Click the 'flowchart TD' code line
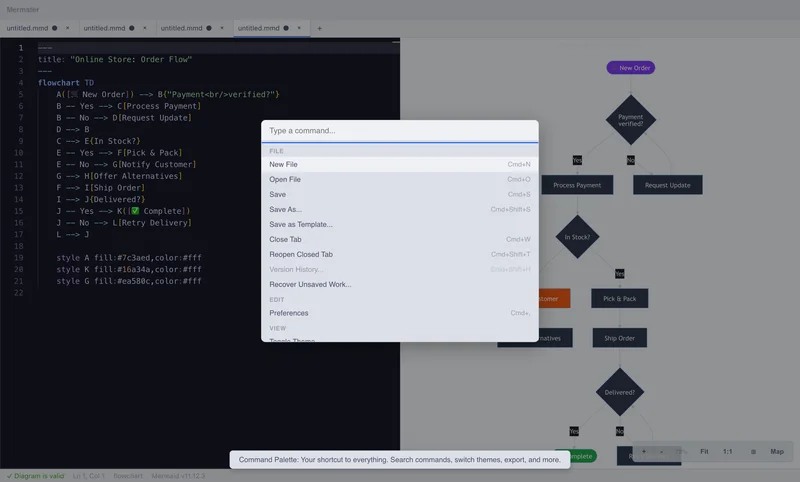 point(66,83)
